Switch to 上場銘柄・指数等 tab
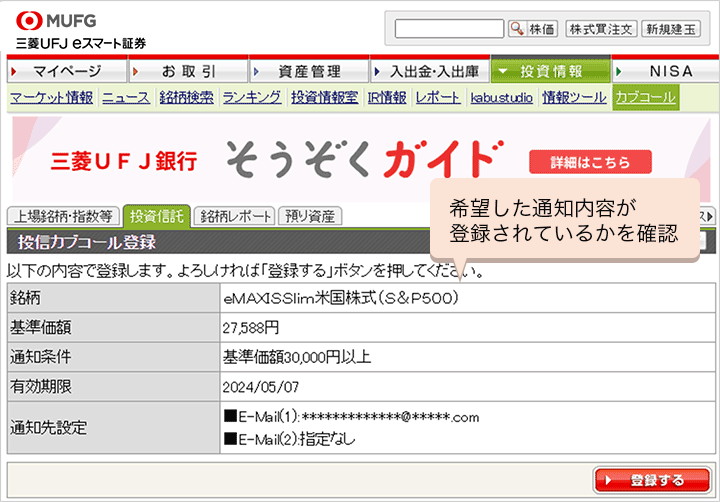 [x=63, y=216]
